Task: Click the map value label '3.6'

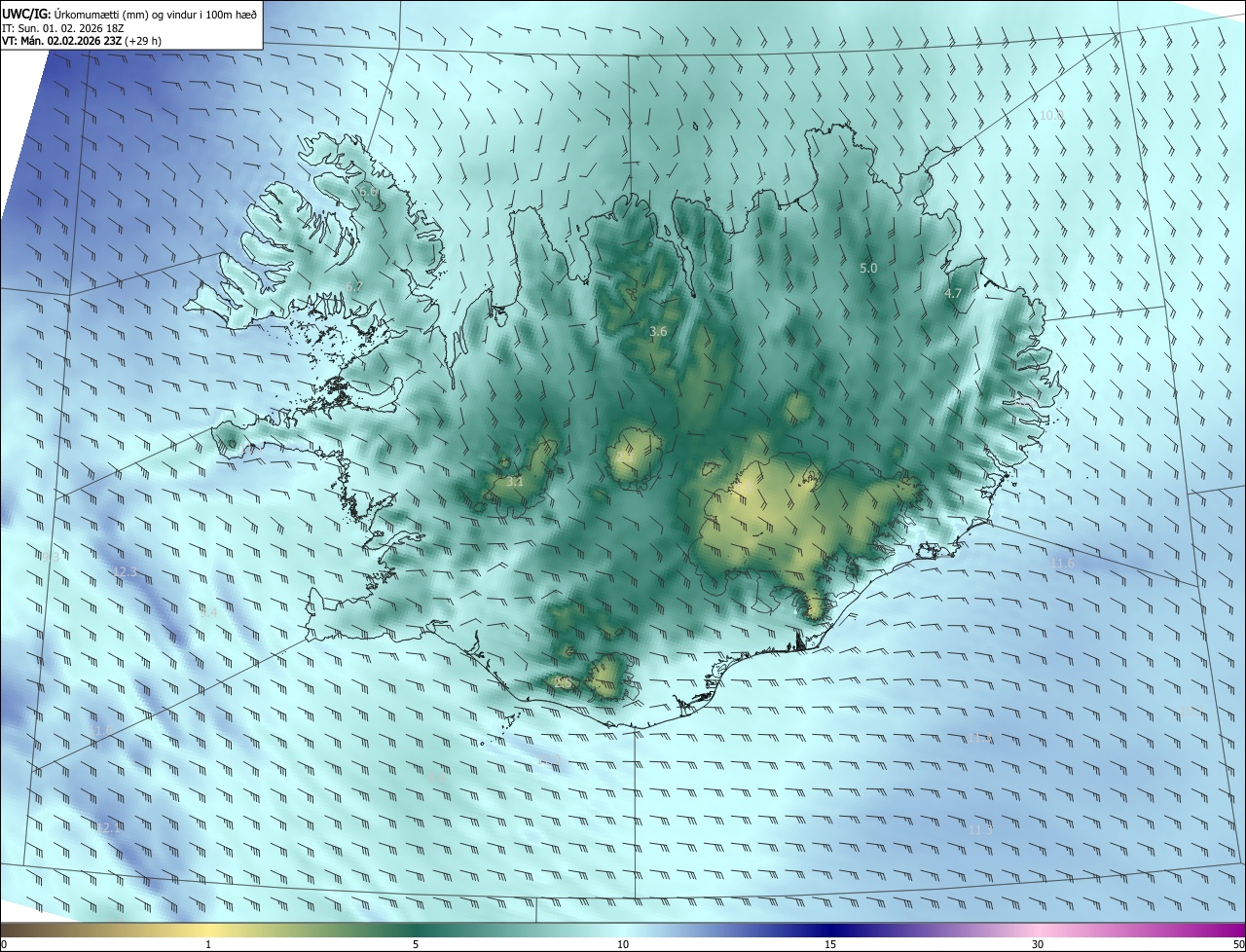Action: (x=658, y=331)
